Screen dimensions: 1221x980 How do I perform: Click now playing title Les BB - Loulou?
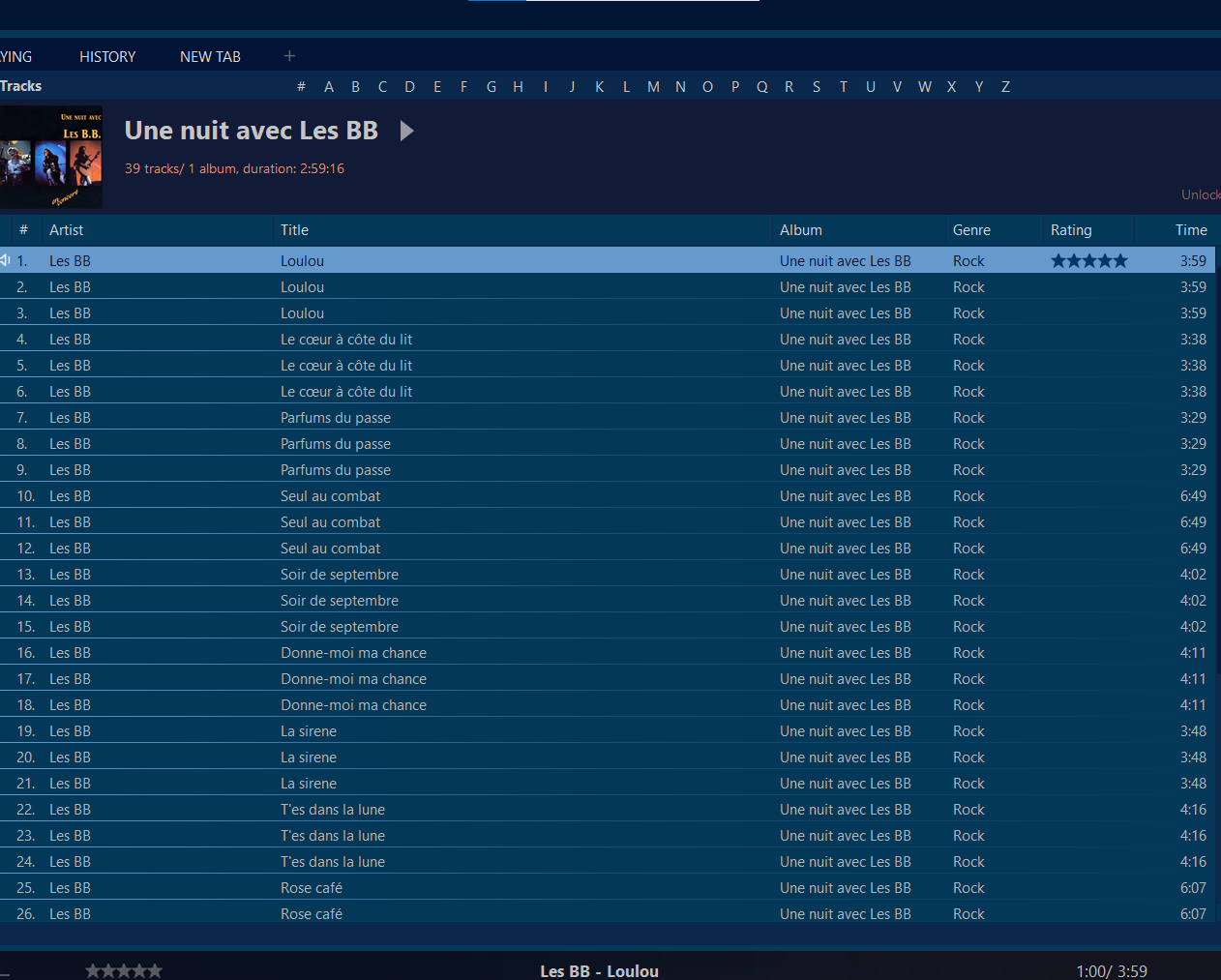click(x=599, y=971)
